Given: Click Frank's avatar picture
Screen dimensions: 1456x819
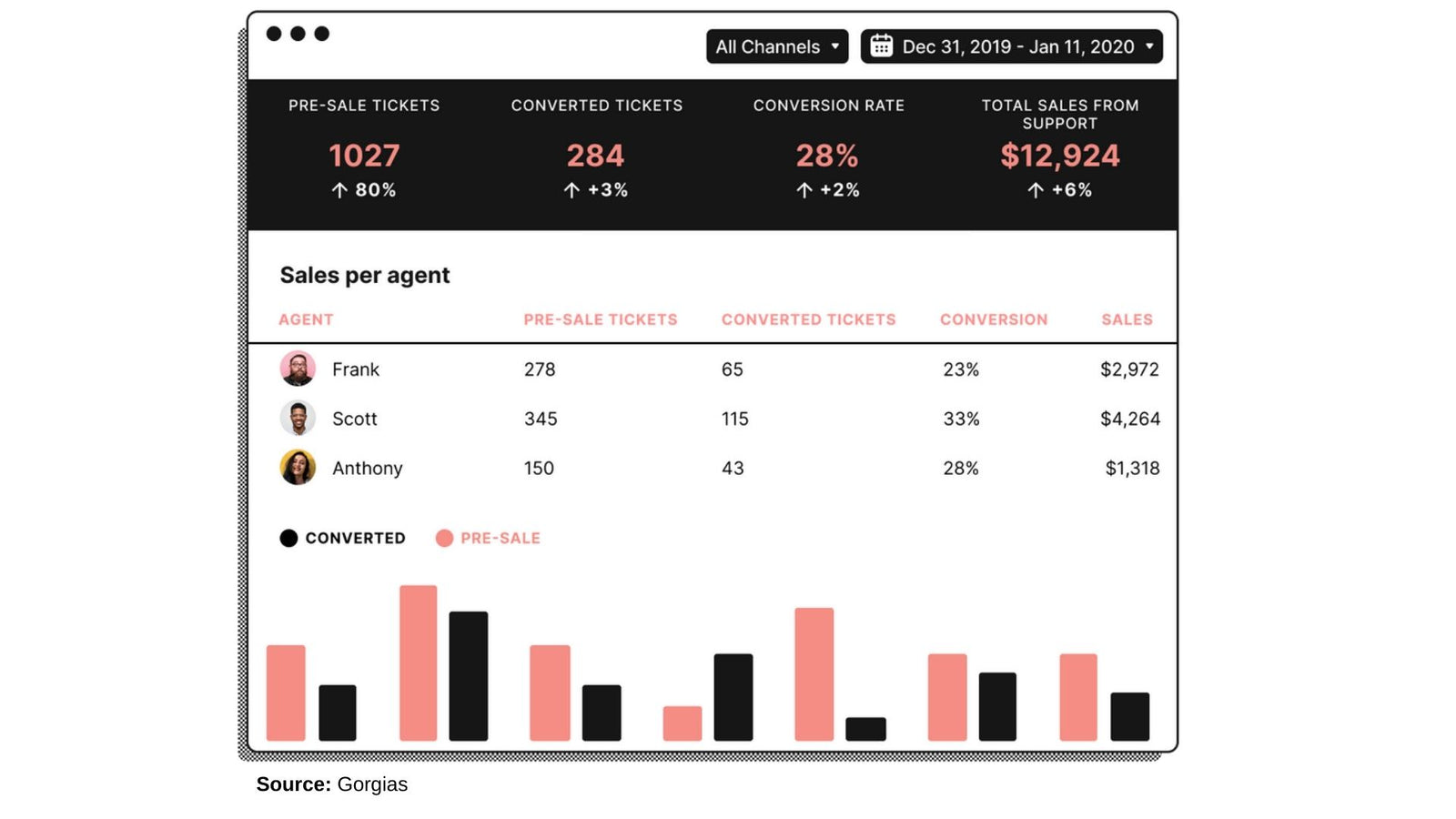Looking at the screenshot, I should coord(298,369).
